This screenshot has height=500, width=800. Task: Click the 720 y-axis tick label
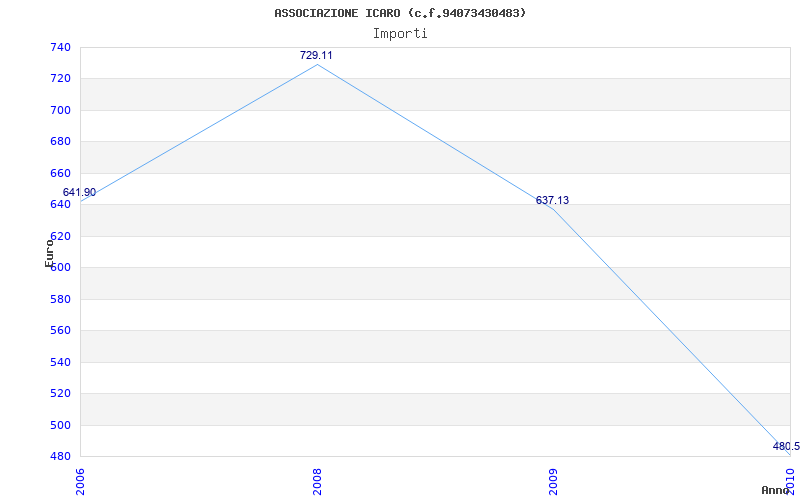(x=61, y=79)
